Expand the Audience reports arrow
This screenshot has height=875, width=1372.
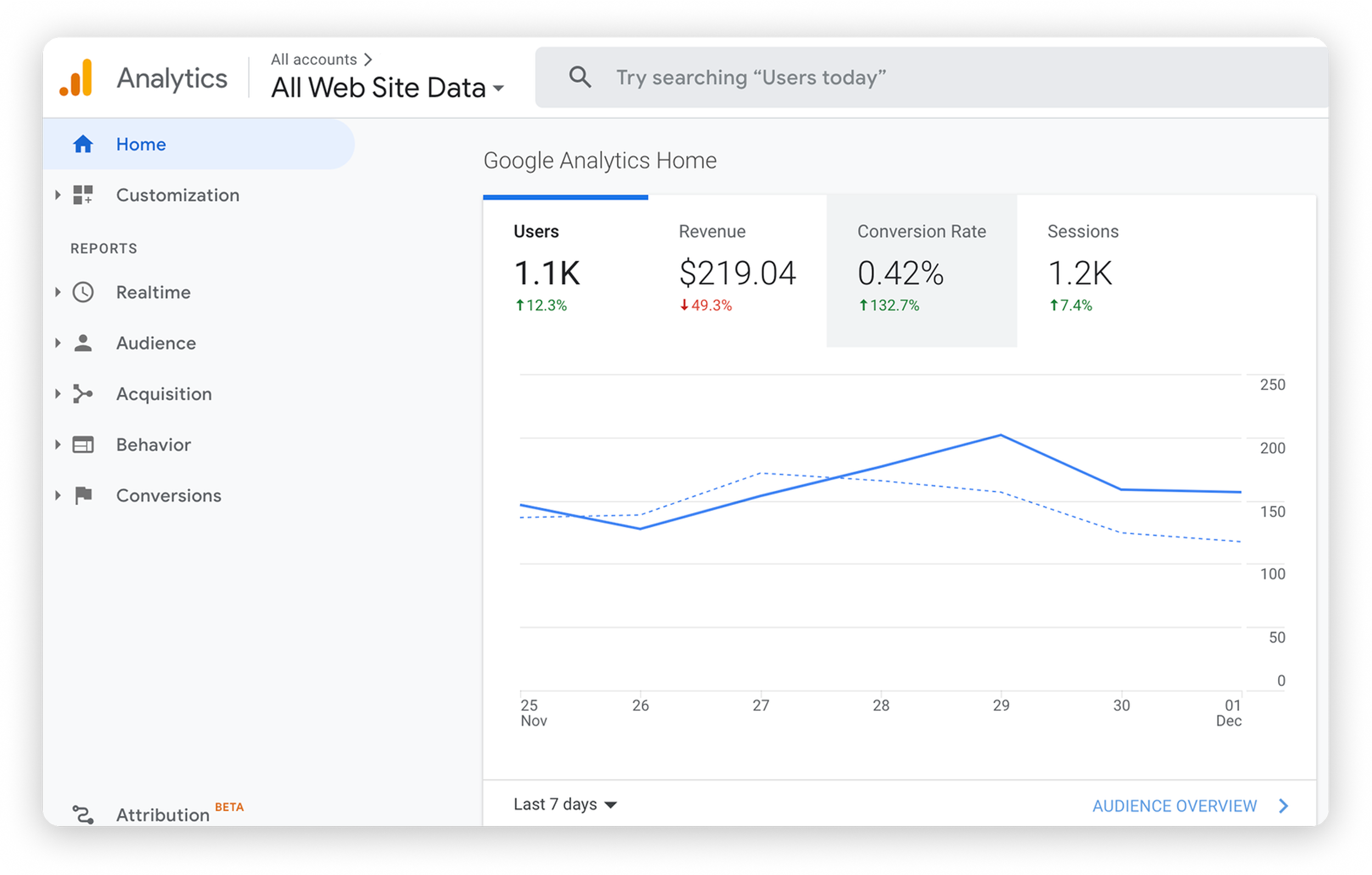(58, 343)
